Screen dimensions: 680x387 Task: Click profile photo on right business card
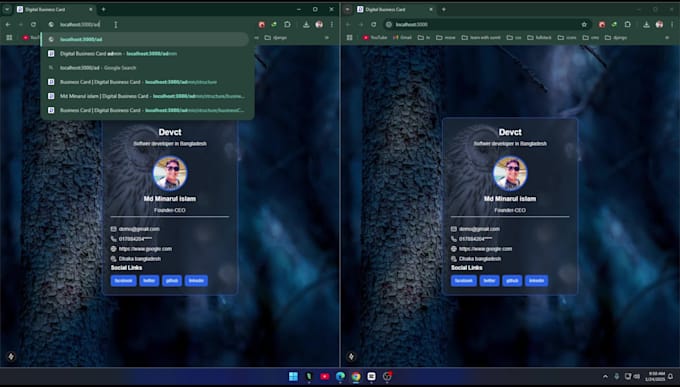510,173
